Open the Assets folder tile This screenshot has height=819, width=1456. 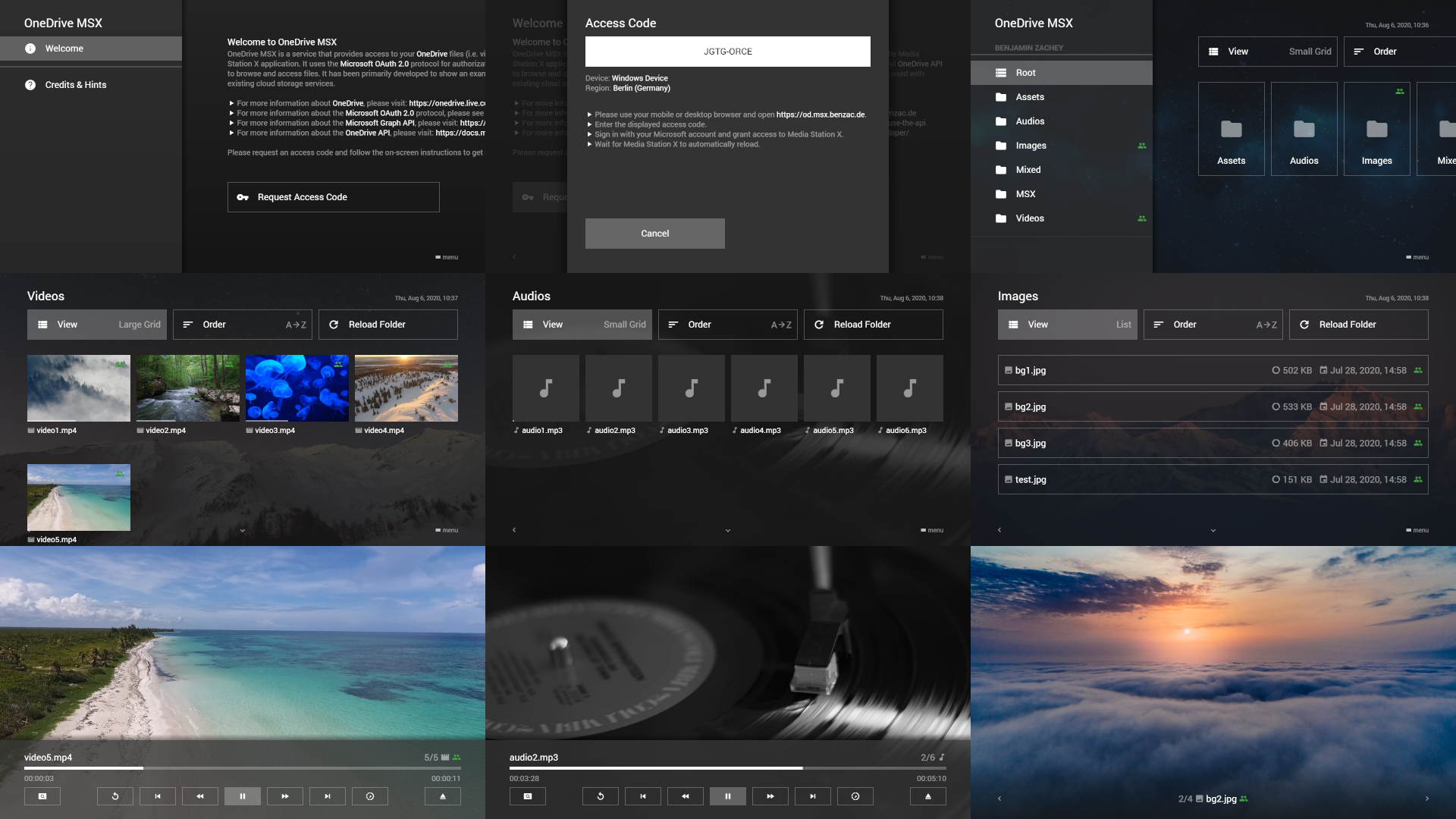coord(1232,129)
